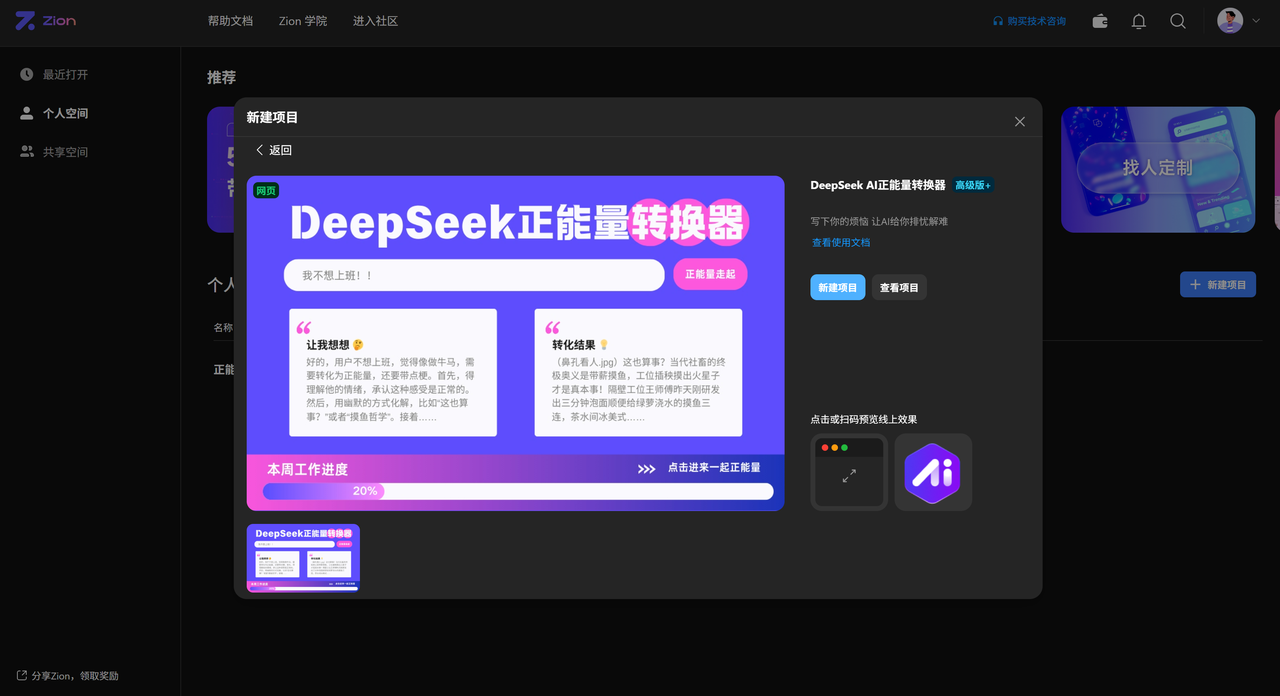Open the browser-window online preview icon

tap(849, 472)
